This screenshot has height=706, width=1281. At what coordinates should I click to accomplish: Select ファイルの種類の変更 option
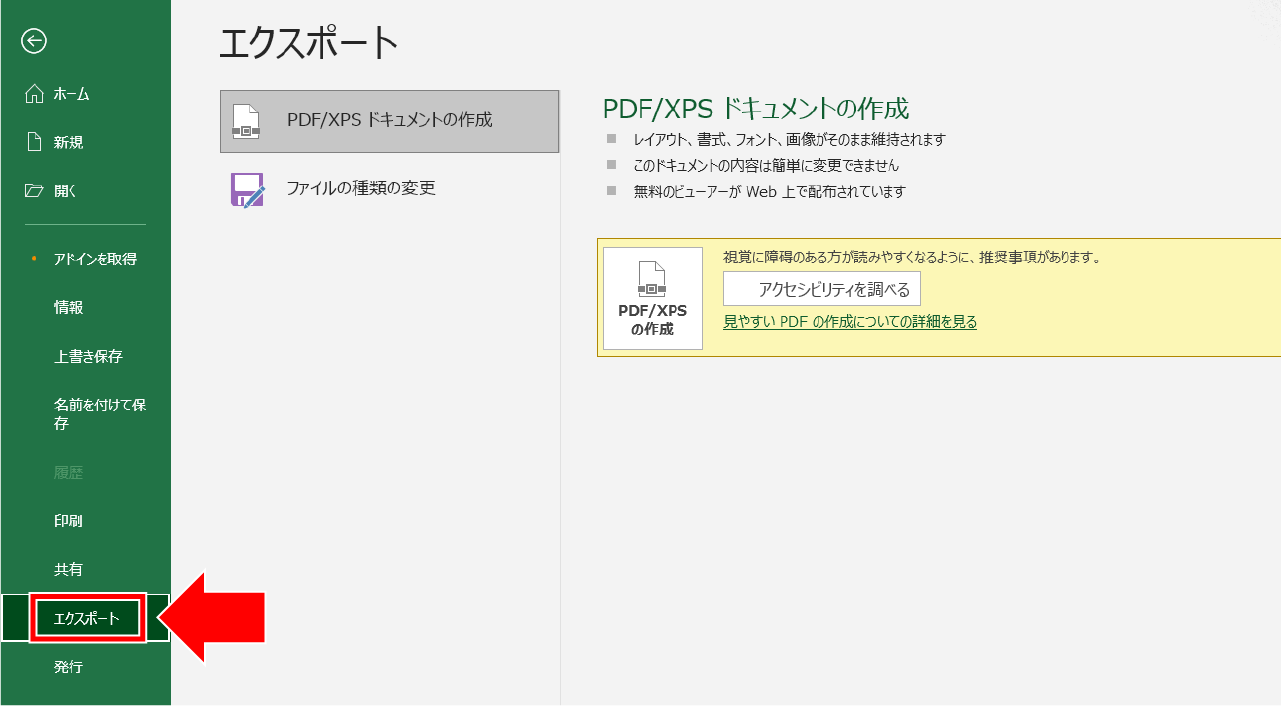389,189
